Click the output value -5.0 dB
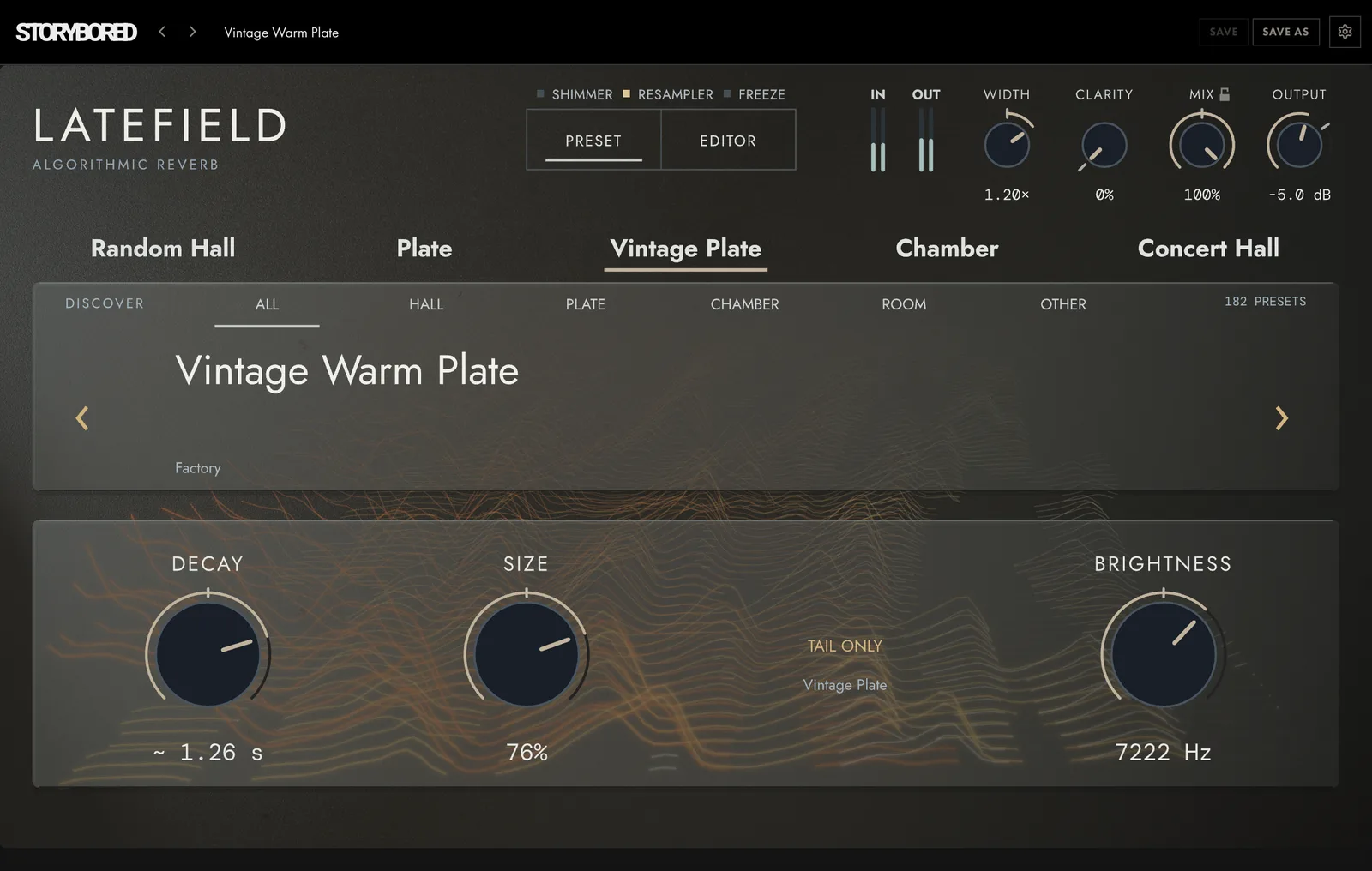The image size is (1372, 871). [1299, 195]
